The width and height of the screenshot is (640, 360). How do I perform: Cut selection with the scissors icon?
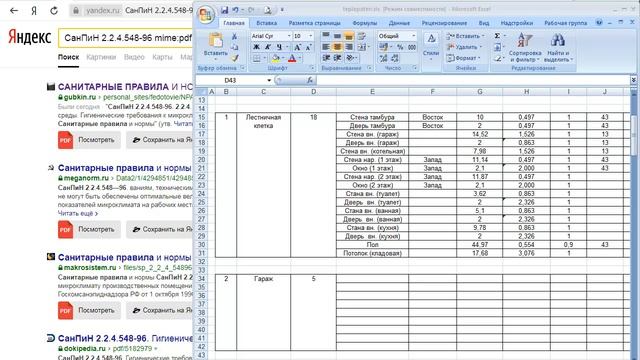point(234,37)
